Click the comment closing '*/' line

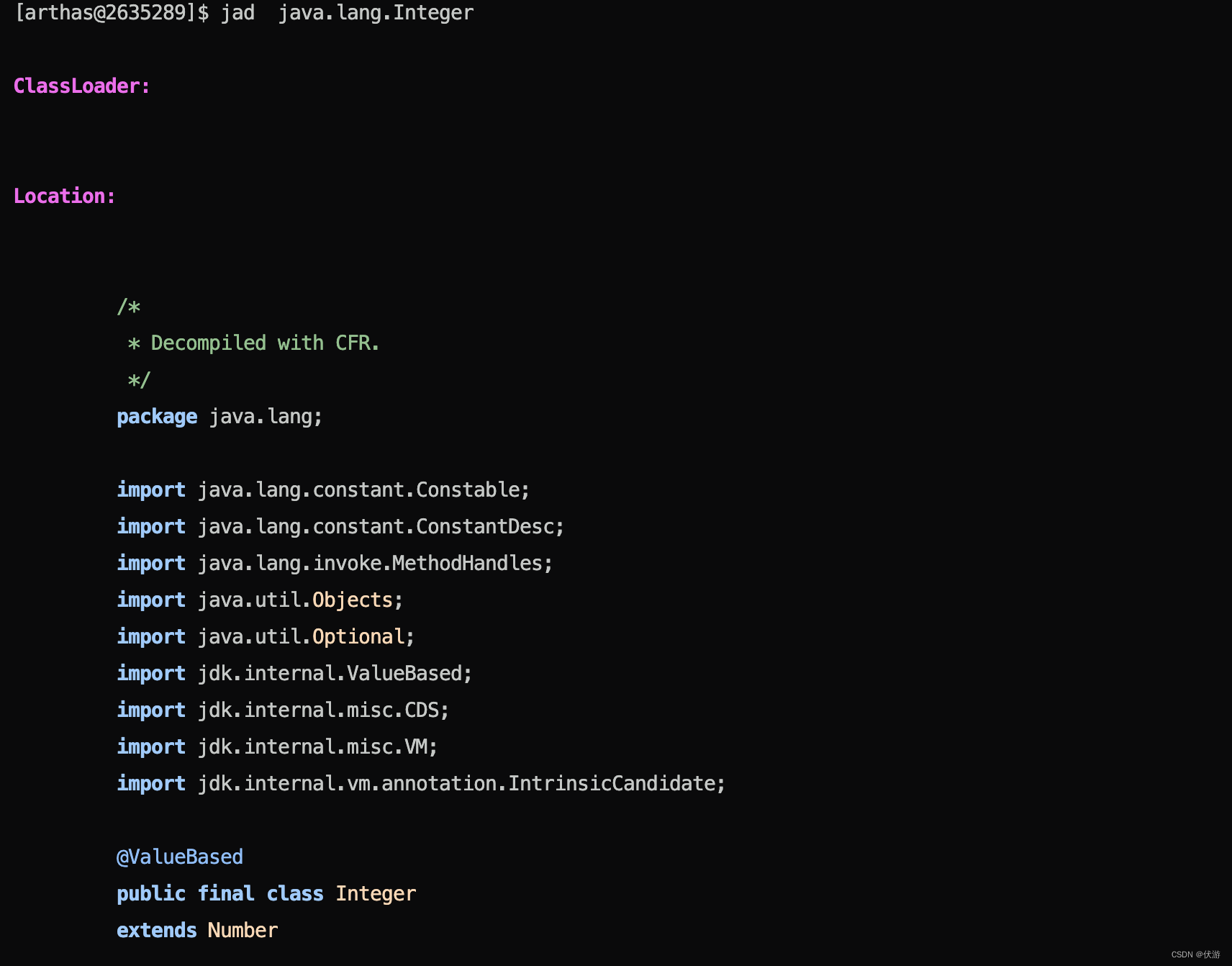coord(139,379)
